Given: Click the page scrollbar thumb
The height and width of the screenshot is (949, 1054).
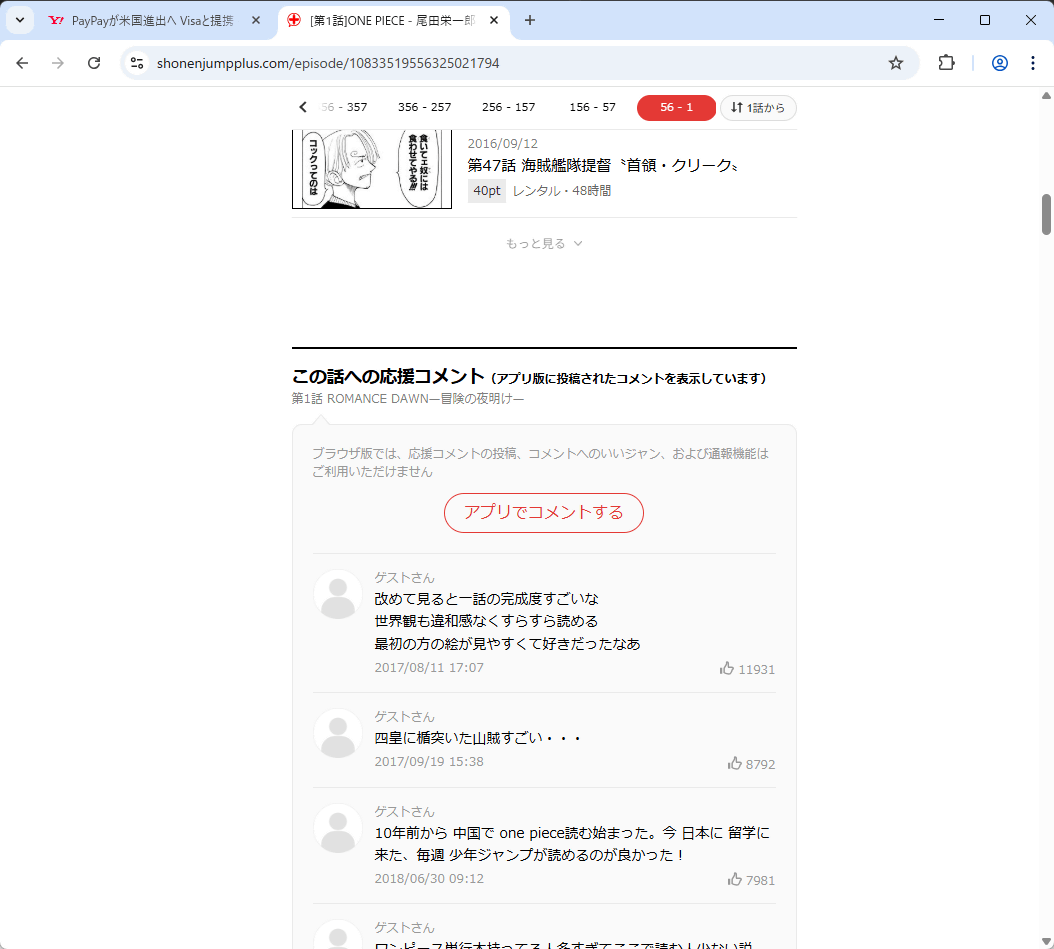Looking at the screenshot, I should click(x=1046, y=214).
